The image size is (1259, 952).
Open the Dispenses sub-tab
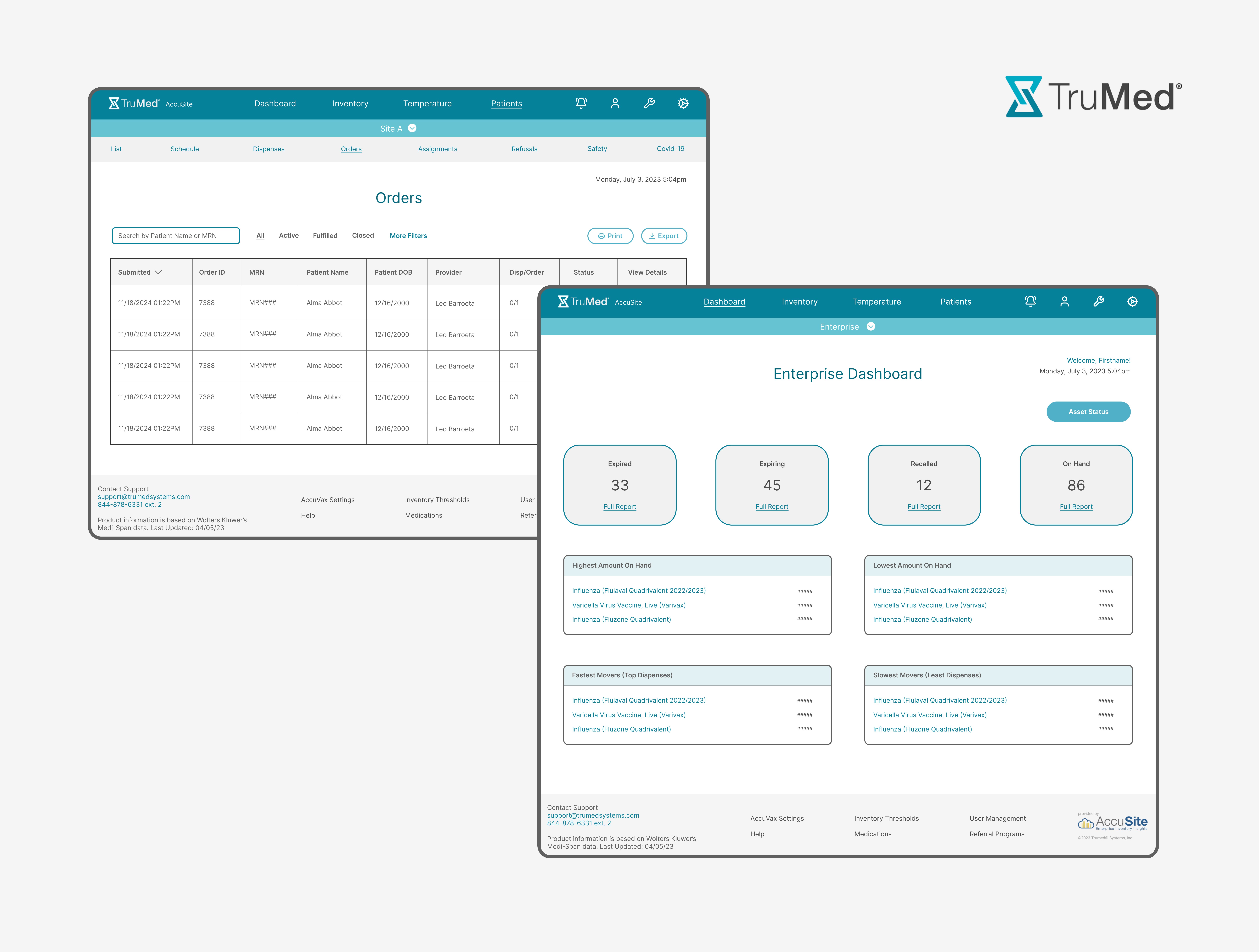tap(269, 149)
